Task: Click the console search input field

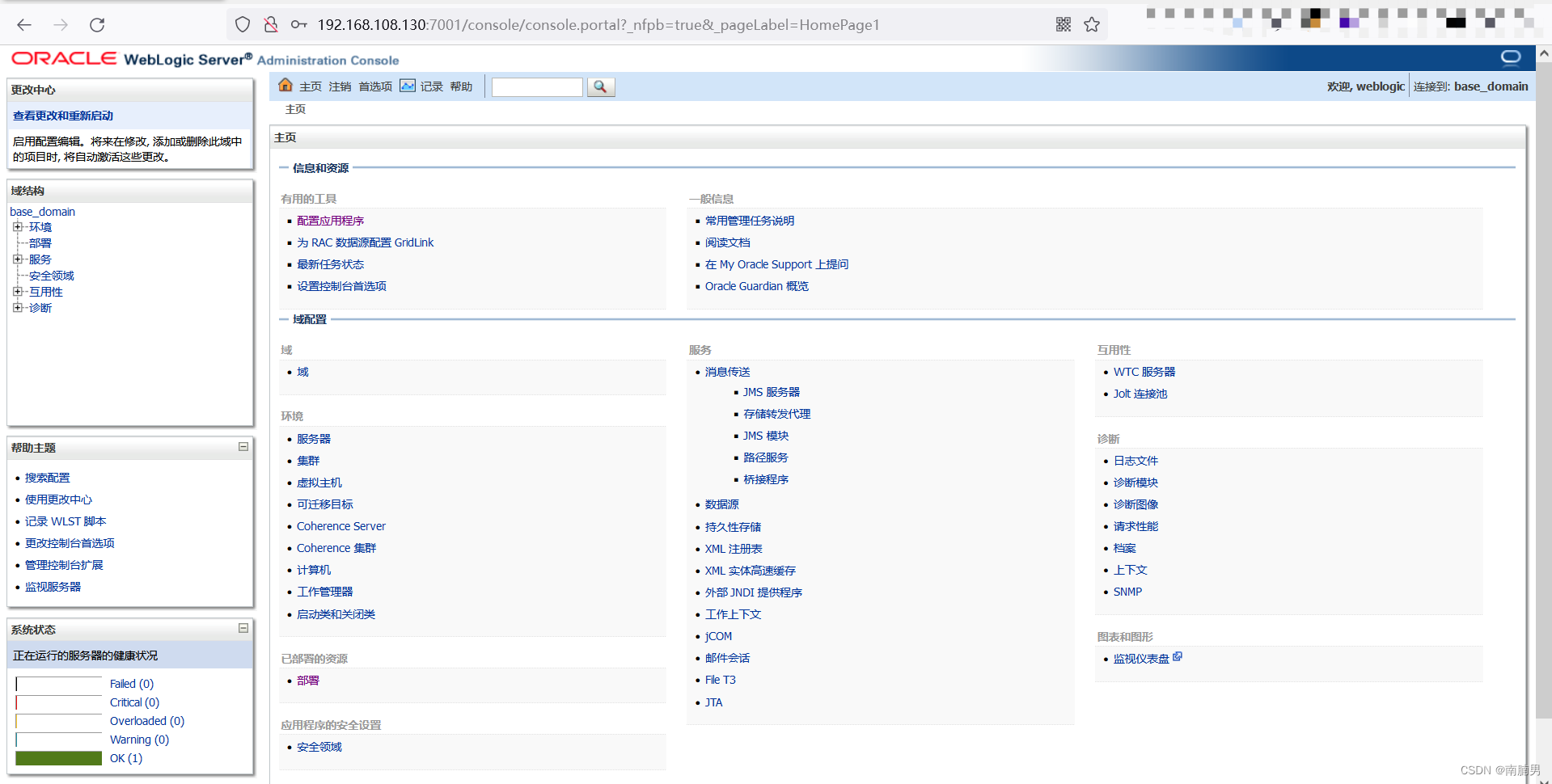Action: [537, 86]
